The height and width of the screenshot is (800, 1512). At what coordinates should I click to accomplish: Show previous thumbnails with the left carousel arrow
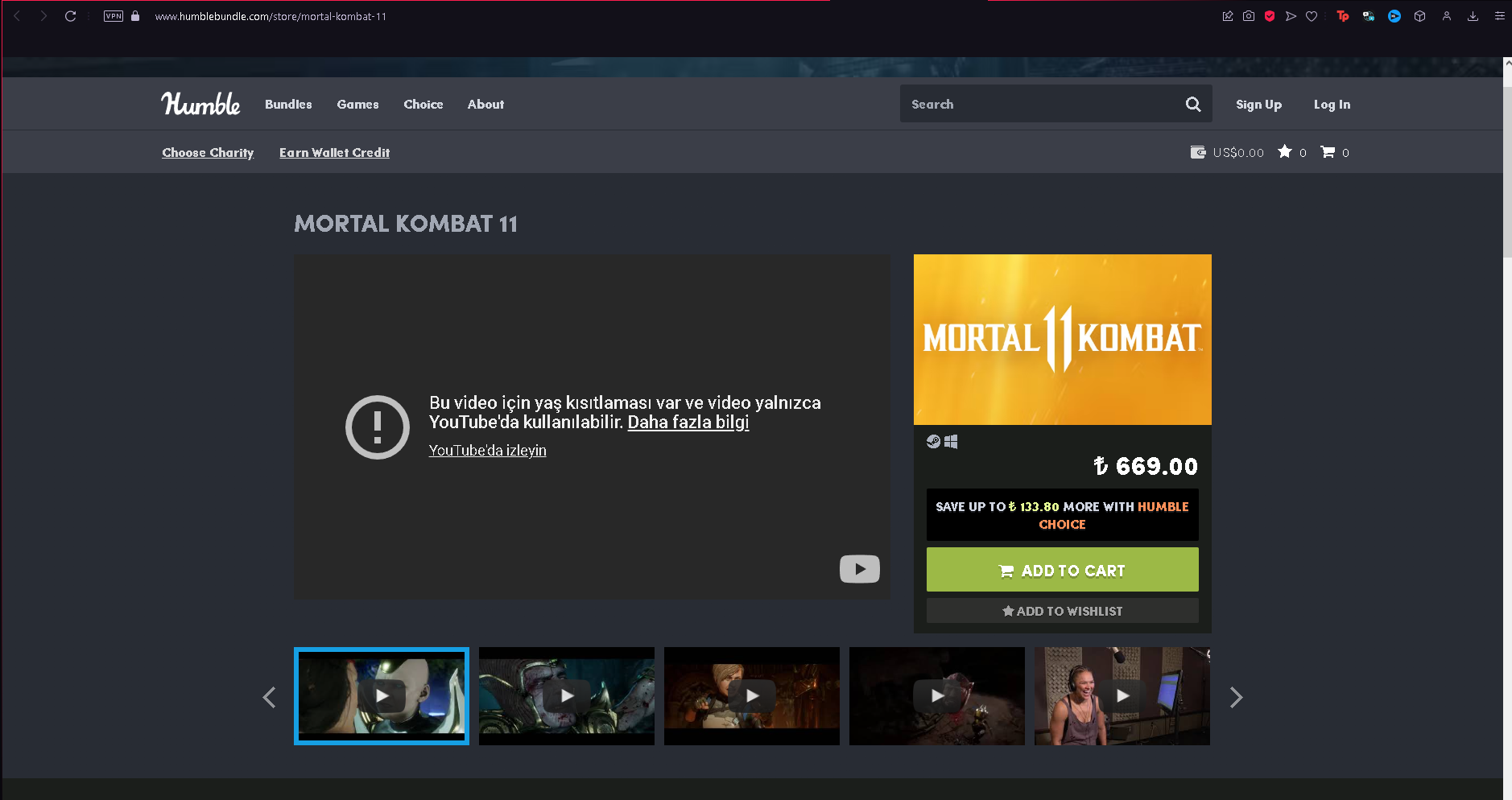(x=270, y=697)
